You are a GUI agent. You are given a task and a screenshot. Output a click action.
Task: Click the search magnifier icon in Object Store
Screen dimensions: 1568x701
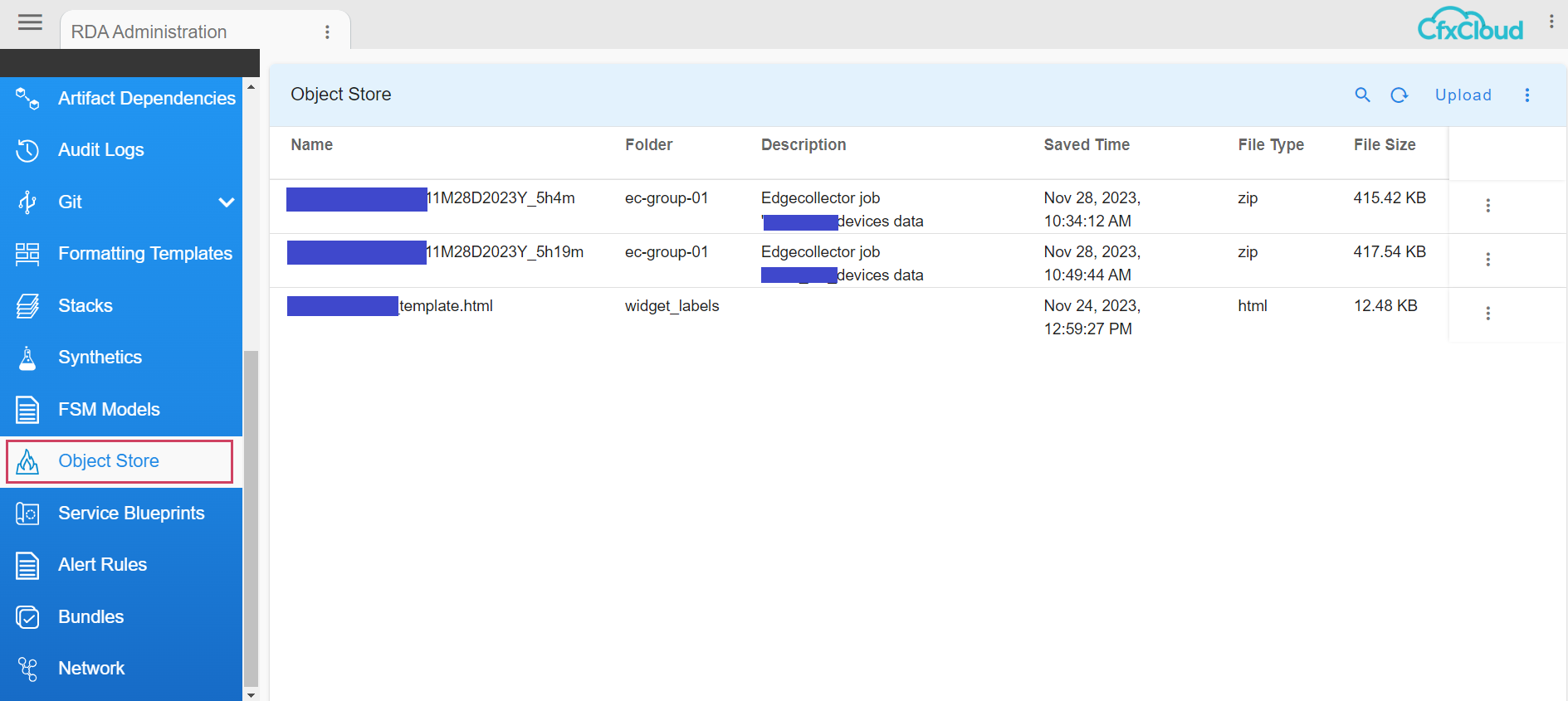1362,95
